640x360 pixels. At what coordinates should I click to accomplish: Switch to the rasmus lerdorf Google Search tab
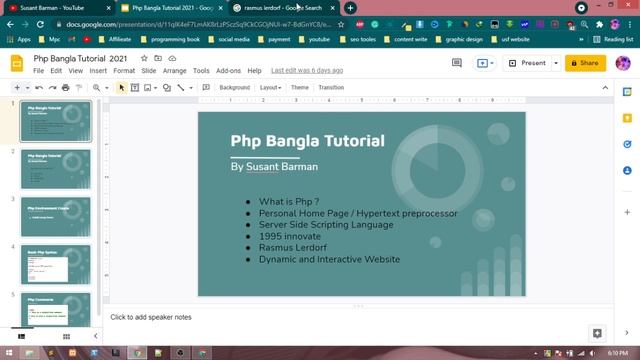coord(283,8)
